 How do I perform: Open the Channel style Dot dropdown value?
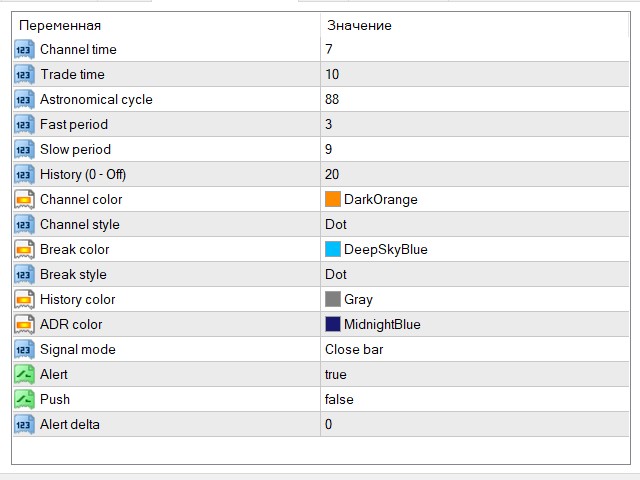point(336,224)
